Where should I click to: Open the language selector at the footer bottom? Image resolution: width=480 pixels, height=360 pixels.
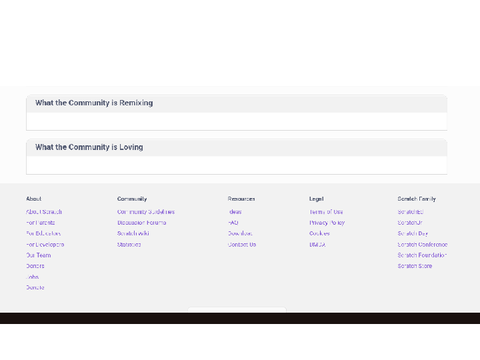click(x=237, y=310)
